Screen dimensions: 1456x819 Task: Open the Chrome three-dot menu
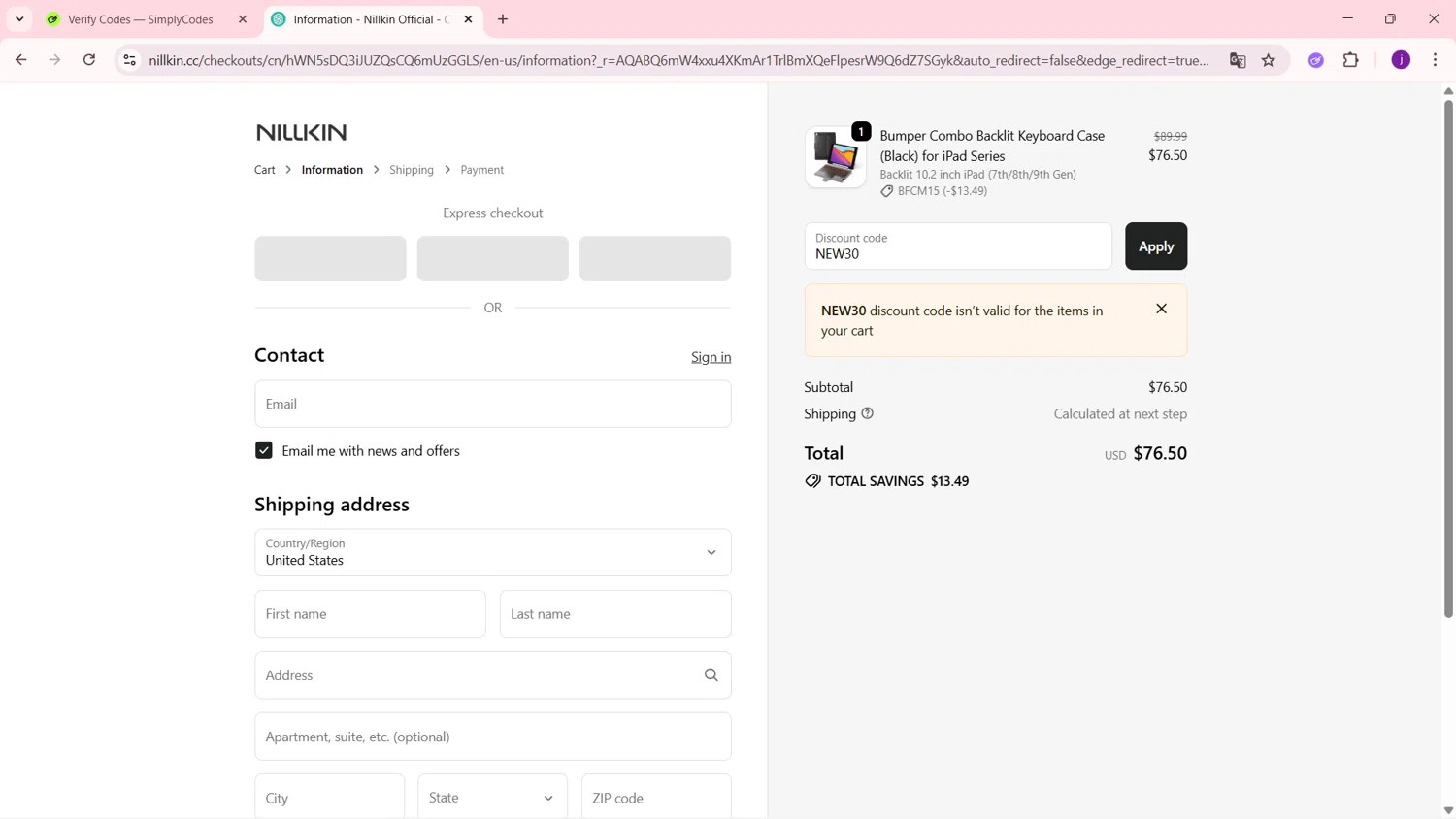1436,60
